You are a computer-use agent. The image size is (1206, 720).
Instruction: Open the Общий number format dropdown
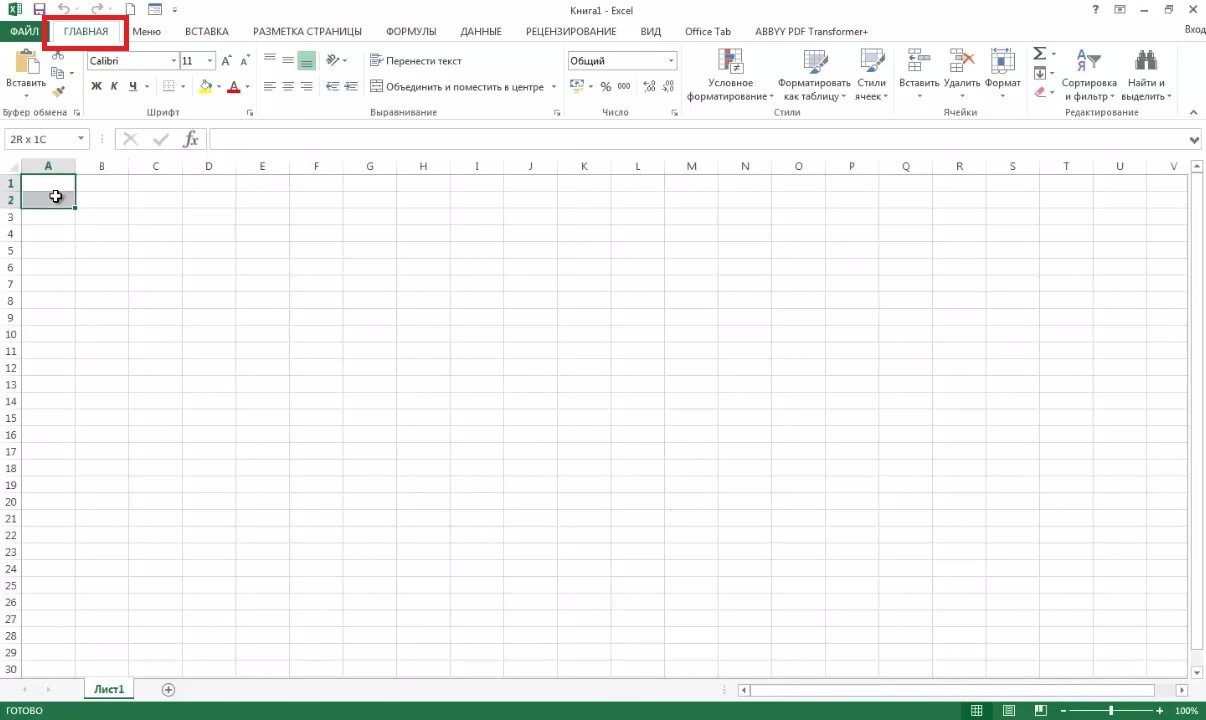669,60
